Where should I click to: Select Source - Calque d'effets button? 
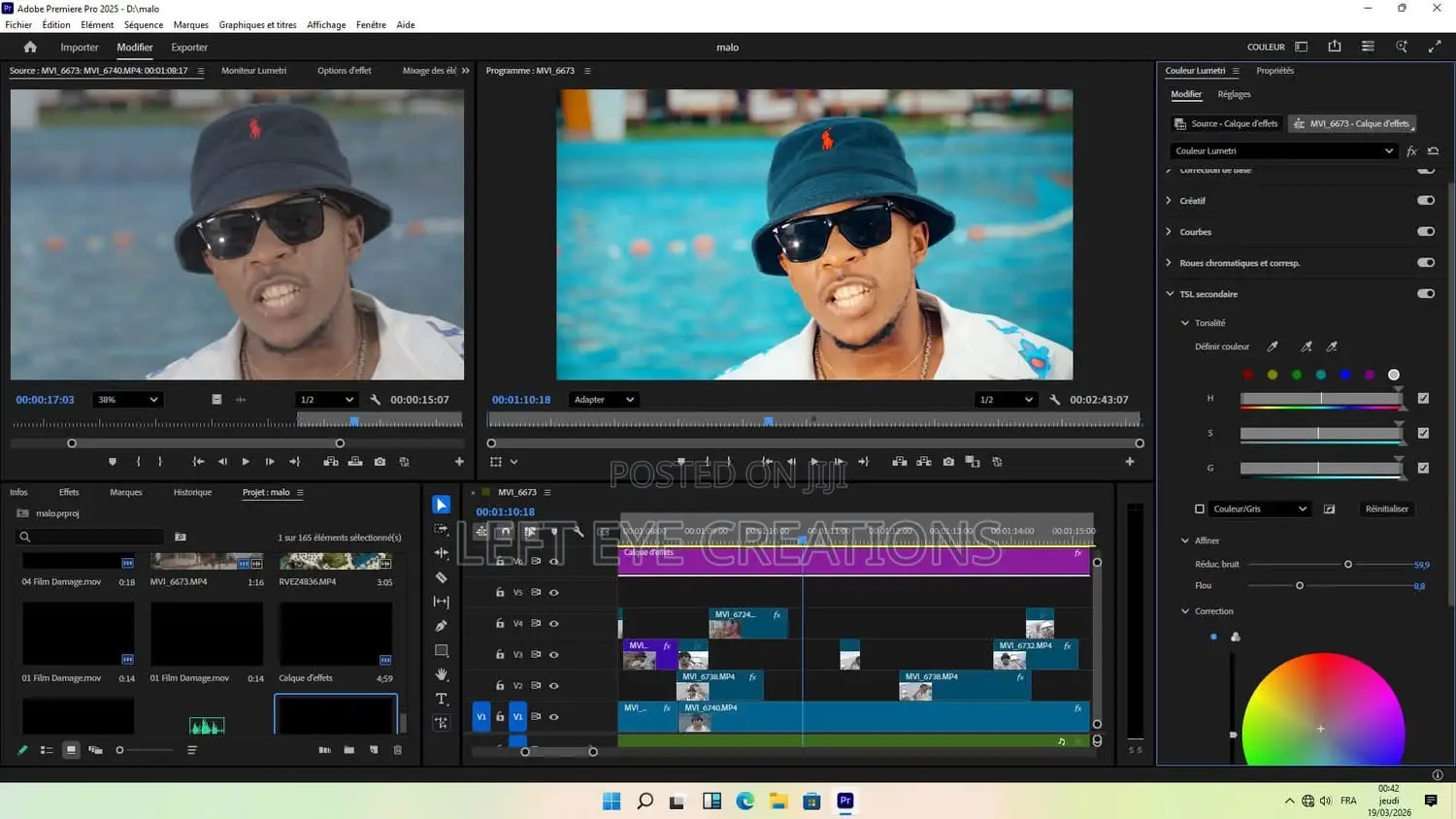point(1226,123)
